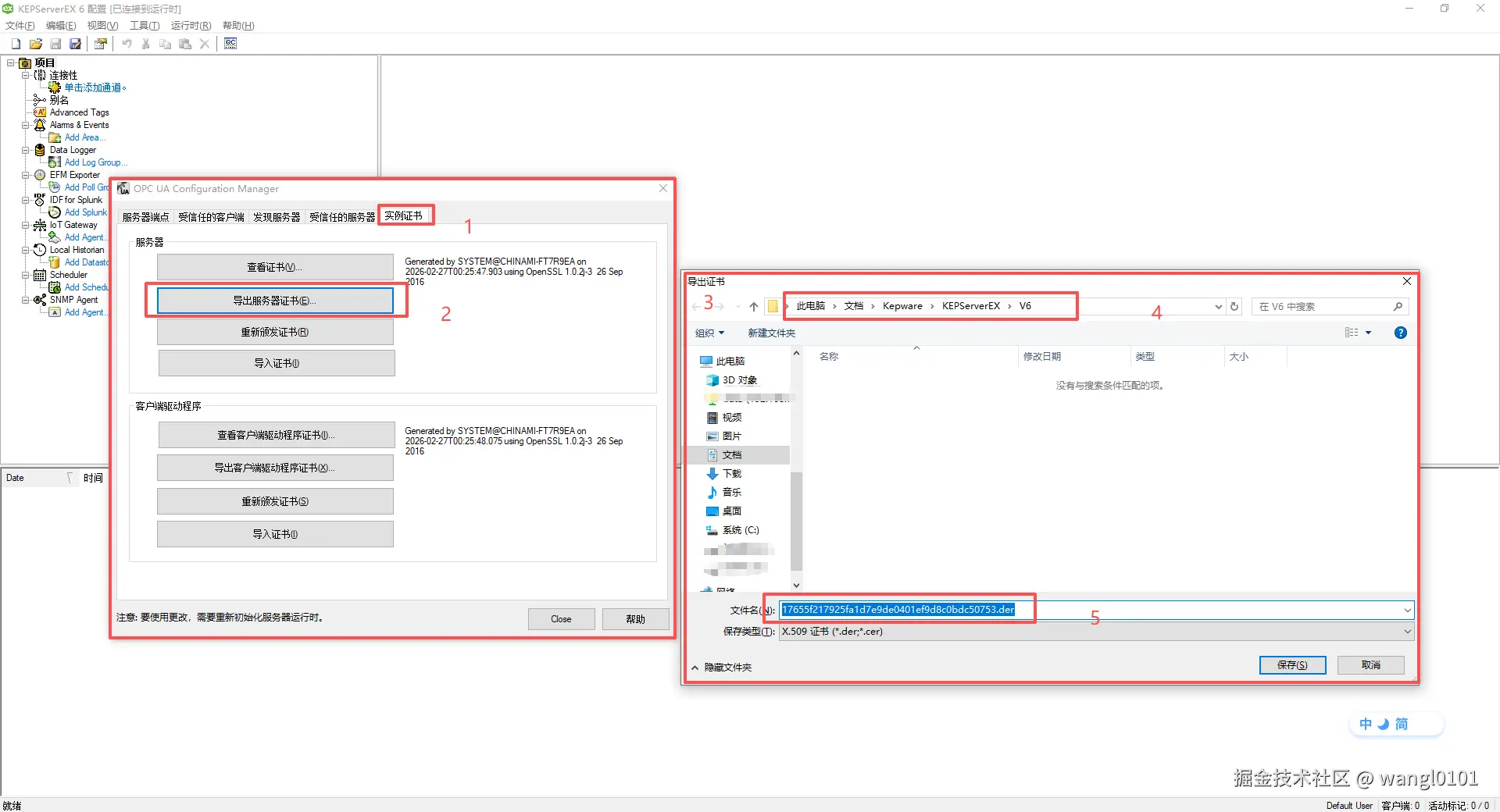Switch to the 发现服务器 tab
Screen dimensions: 1500x812
point(277,217)
